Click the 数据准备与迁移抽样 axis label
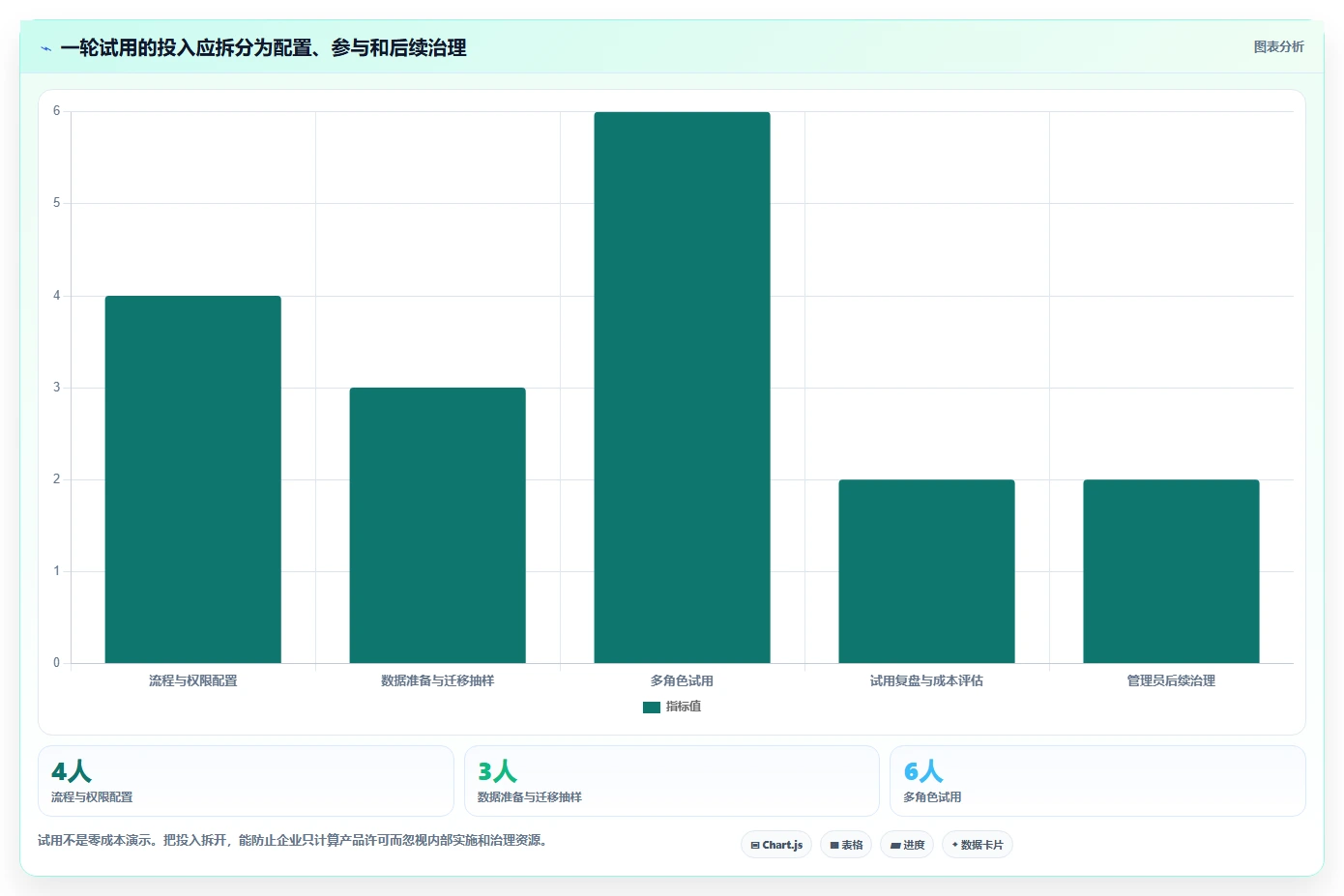1344x896 pixels. (438, 681)
